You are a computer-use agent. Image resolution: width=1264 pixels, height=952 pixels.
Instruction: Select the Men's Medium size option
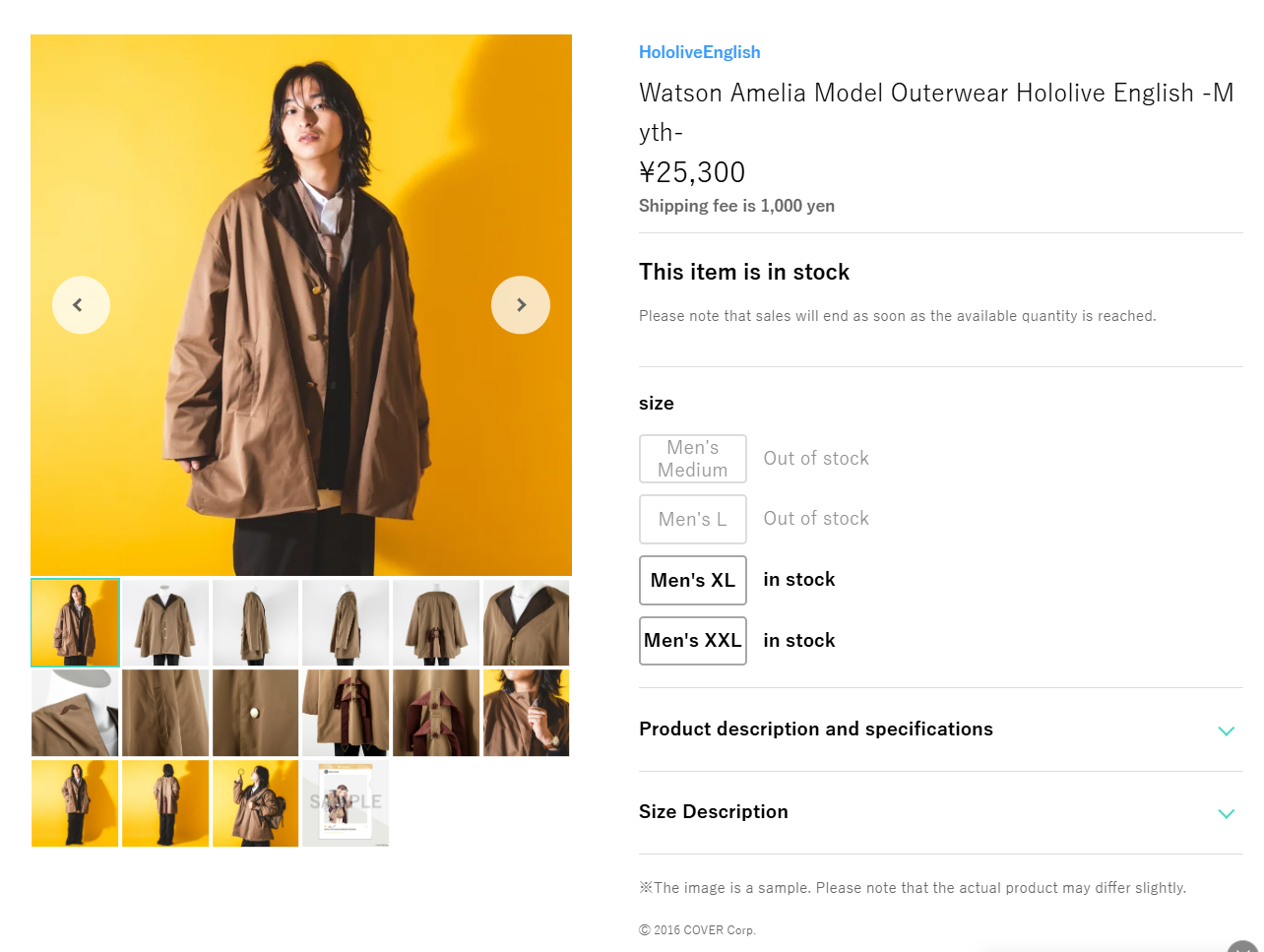coord(693,459)
